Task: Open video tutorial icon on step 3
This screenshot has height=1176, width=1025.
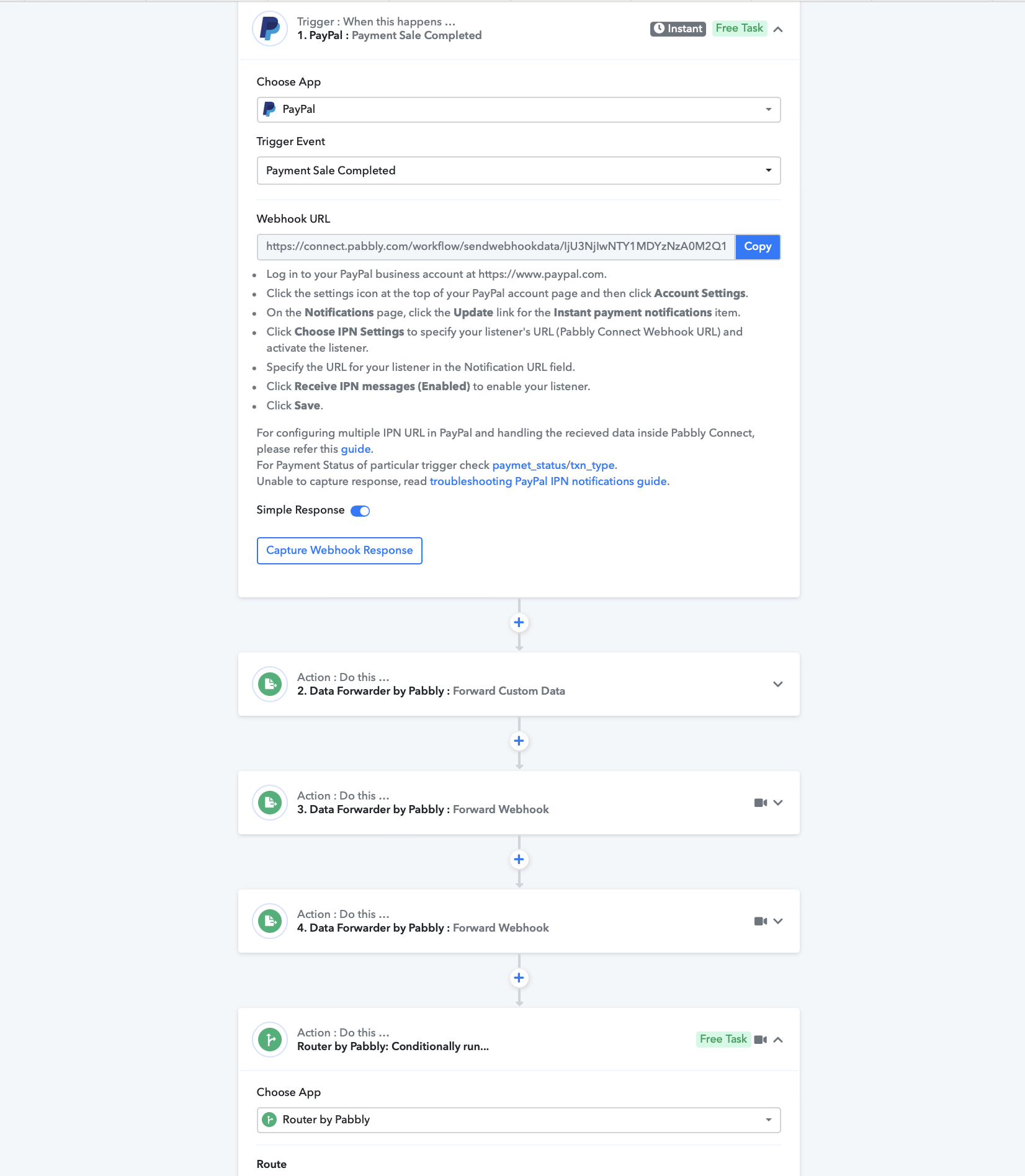Action: 761,803
